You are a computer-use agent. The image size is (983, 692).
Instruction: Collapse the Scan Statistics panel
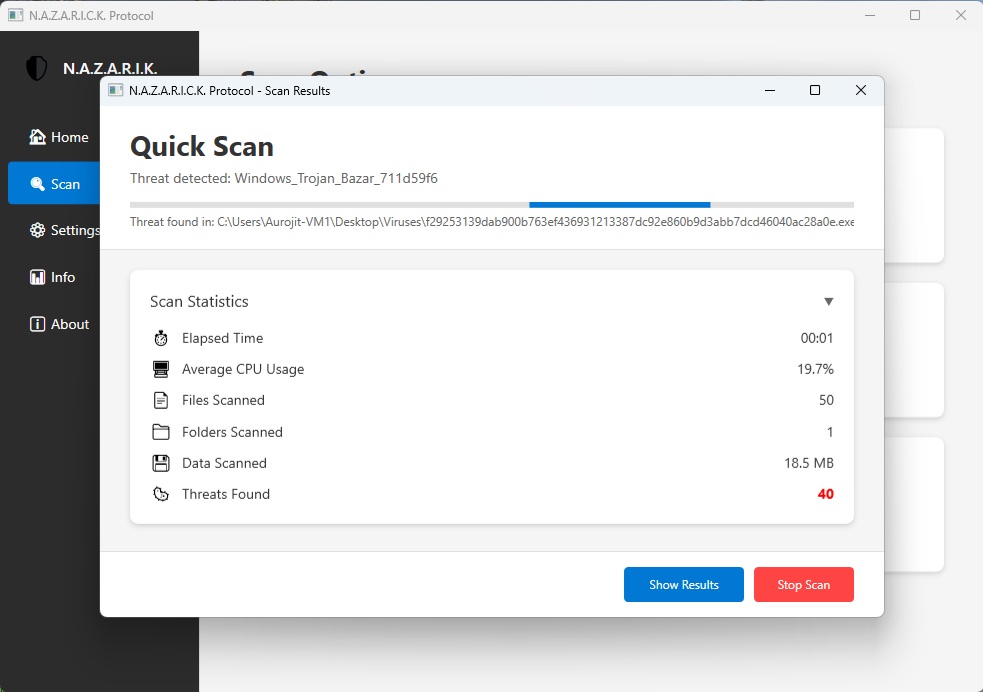click(x=829, y=301)
